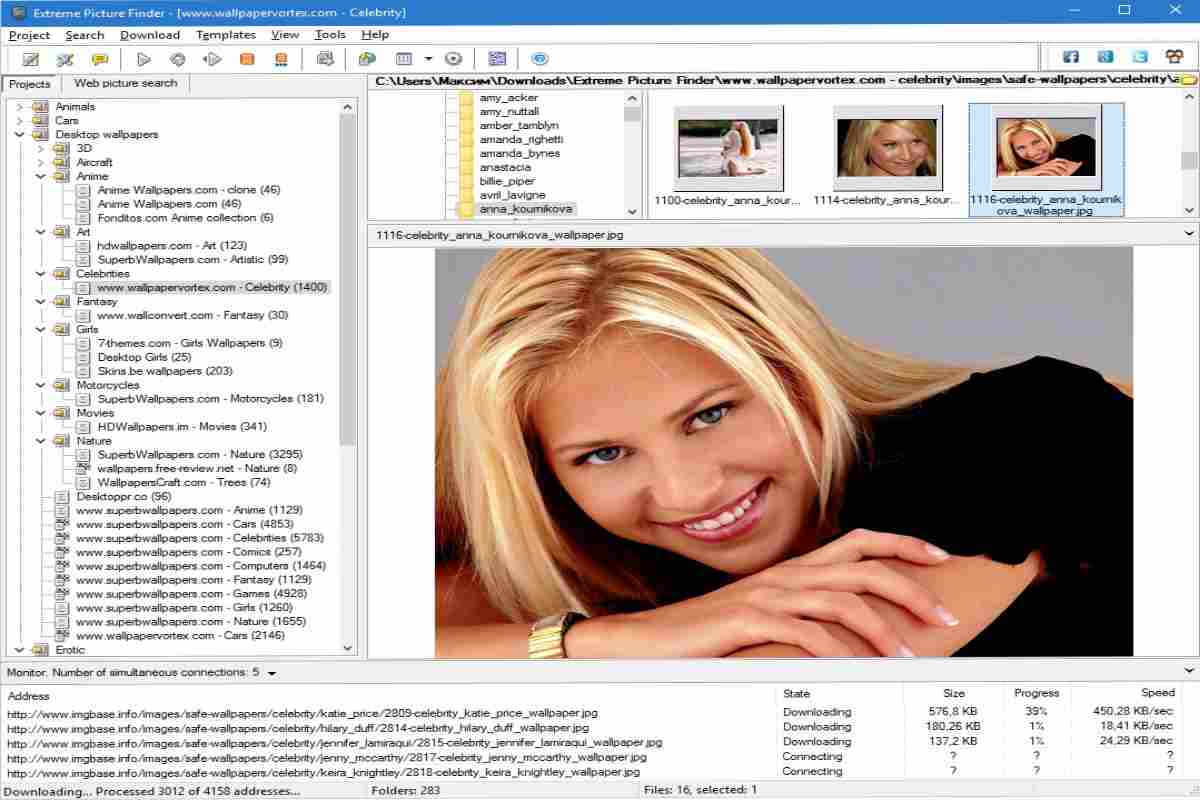Collapse the Nature folder in tree

pos(41,440)
